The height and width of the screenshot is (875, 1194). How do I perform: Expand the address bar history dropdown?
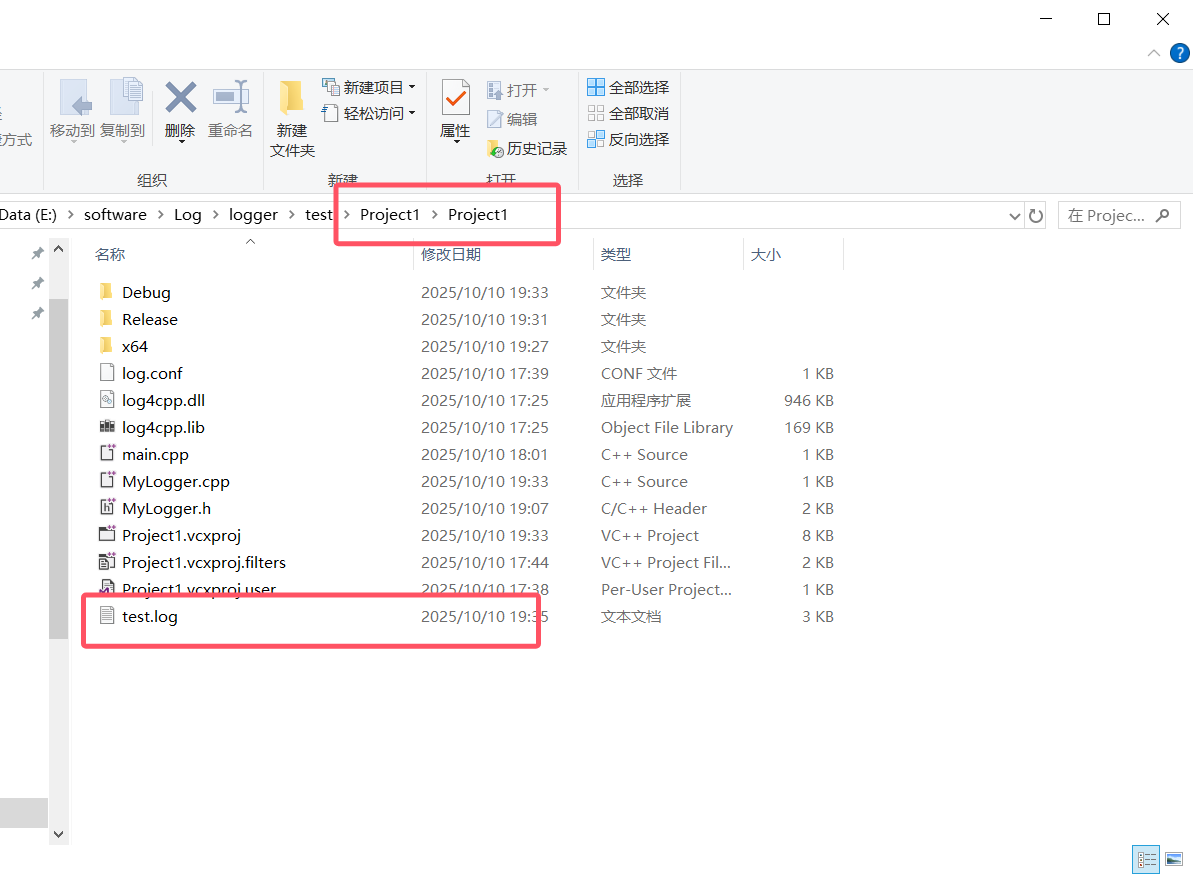click(x=1014, y=214)
